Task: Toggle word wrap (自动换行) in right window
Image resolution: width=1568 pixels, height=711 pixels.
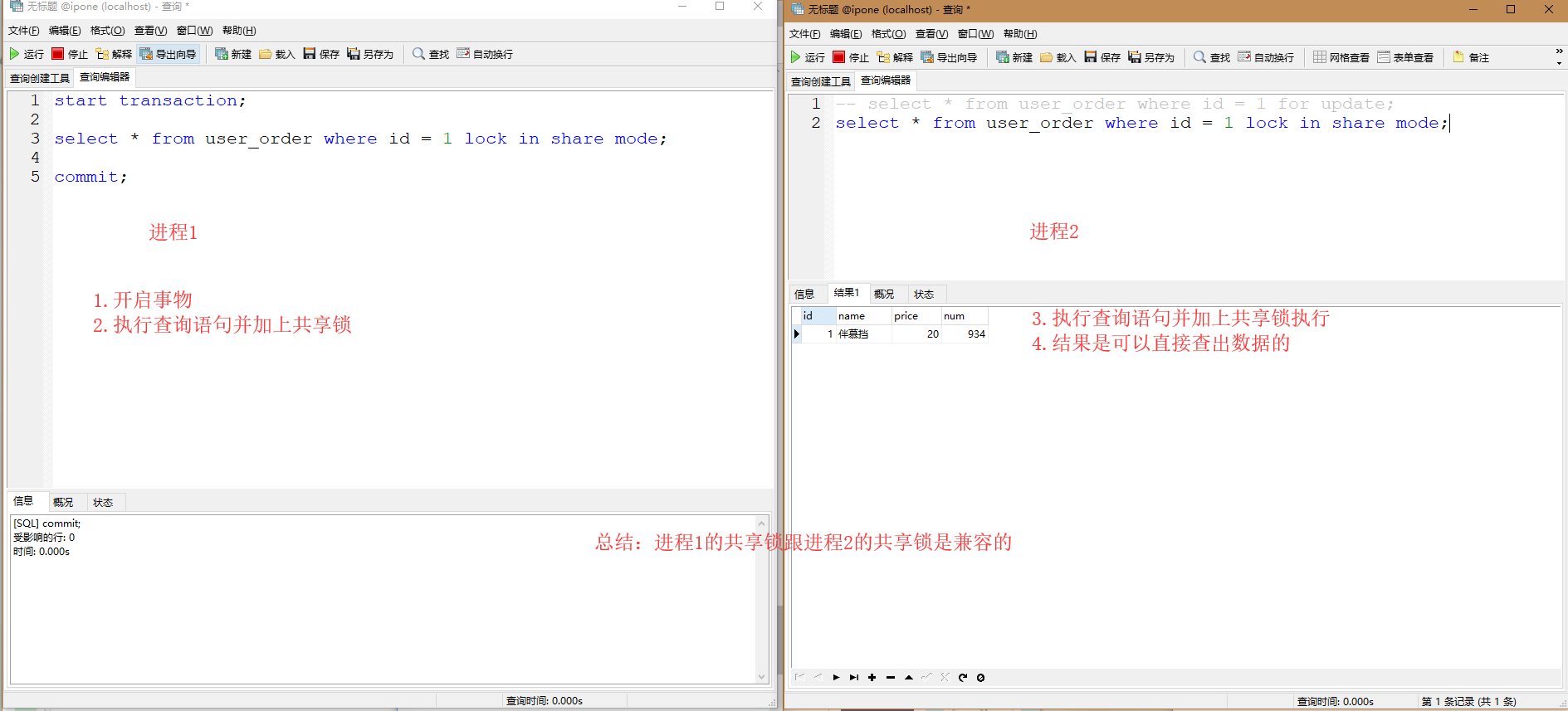Action: [x=1266, y=57]
